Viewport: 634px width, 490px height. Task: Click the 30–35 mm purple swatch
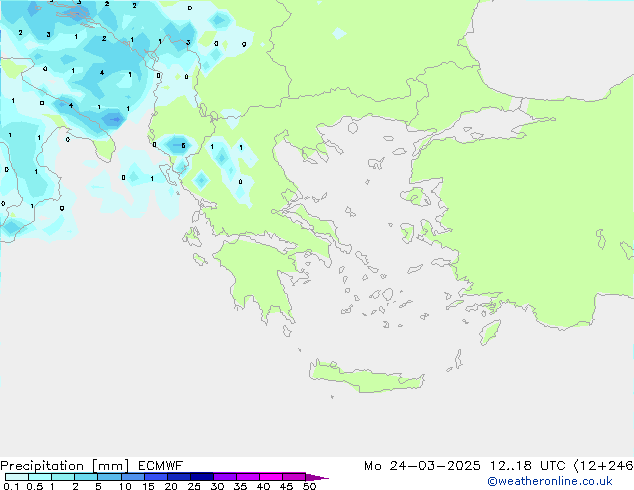point(225,477)
